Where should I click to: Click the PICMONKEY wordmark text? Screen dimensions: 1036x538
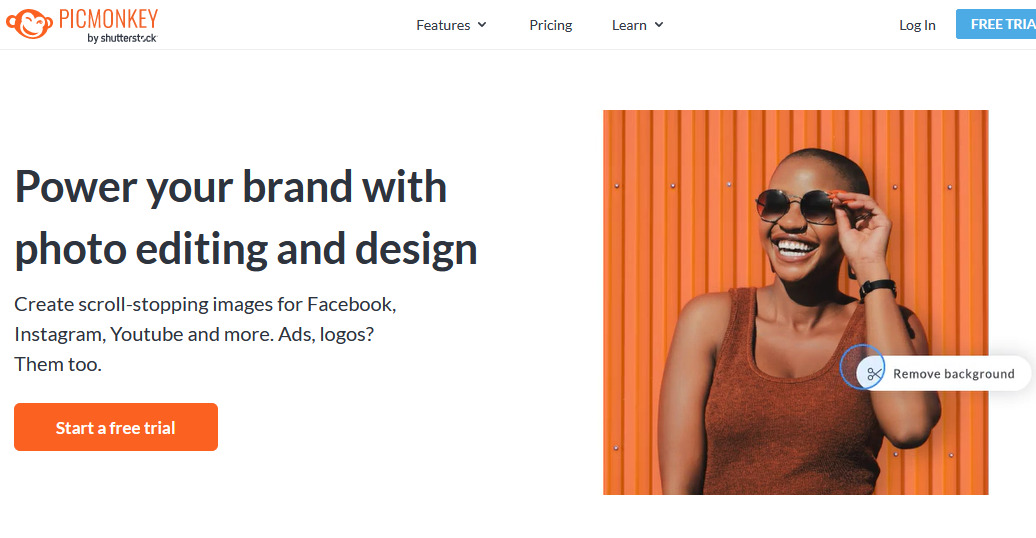click(108, 18)
